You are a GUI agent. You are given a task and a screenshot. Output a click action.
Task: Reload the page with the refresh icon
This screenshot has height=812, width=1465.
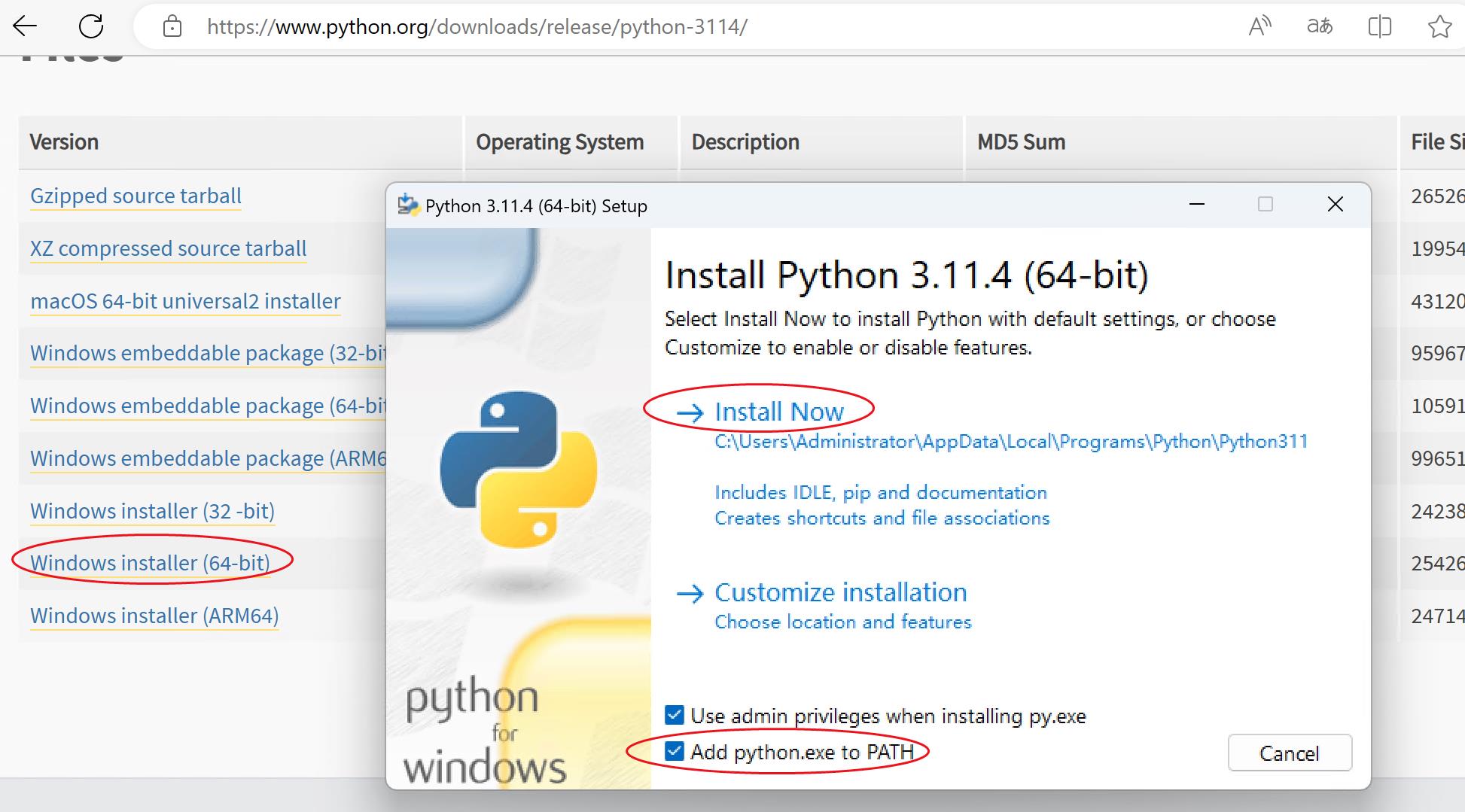91,26
